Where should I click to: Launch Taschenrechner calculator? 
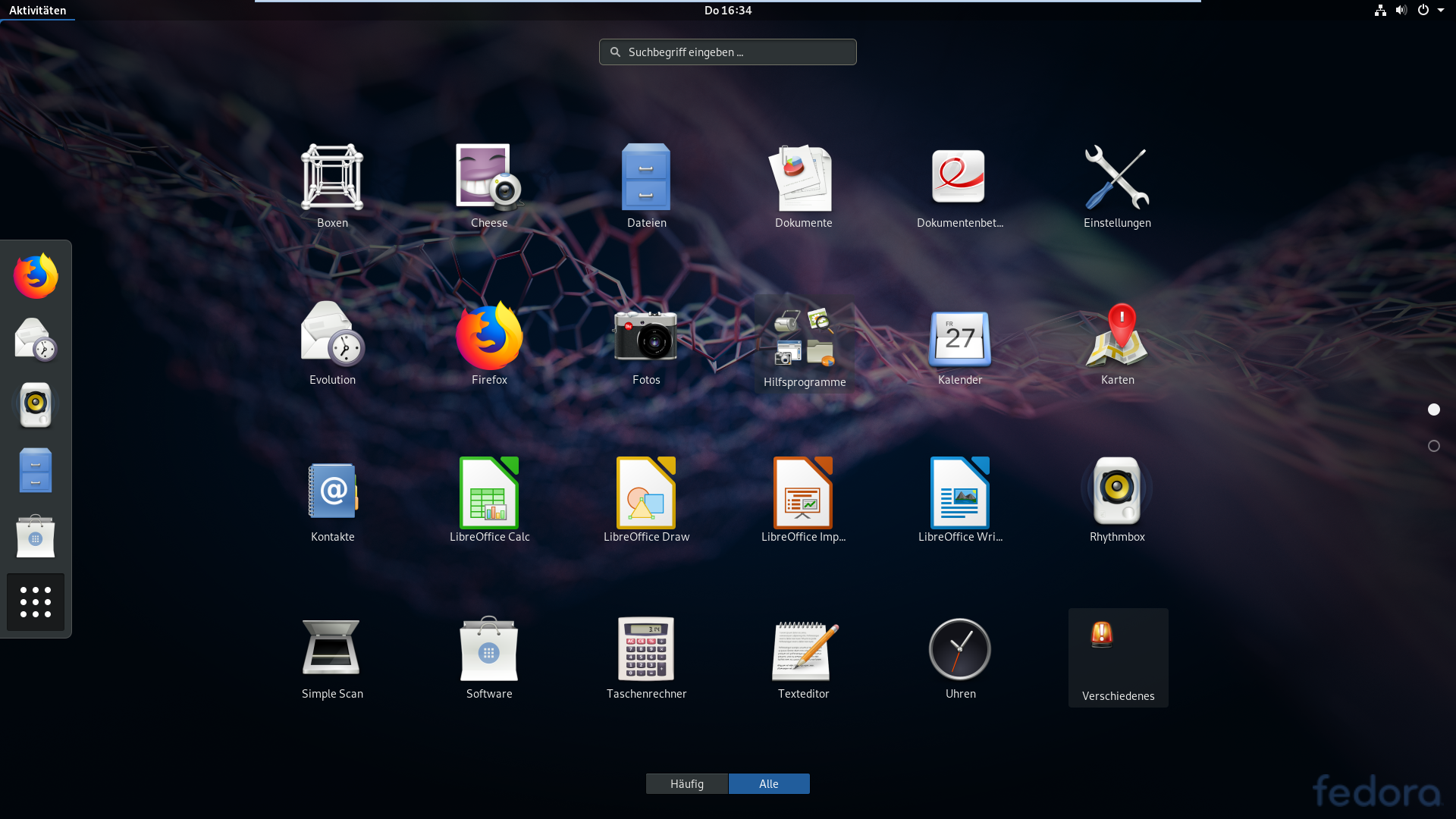pos(646,657)
